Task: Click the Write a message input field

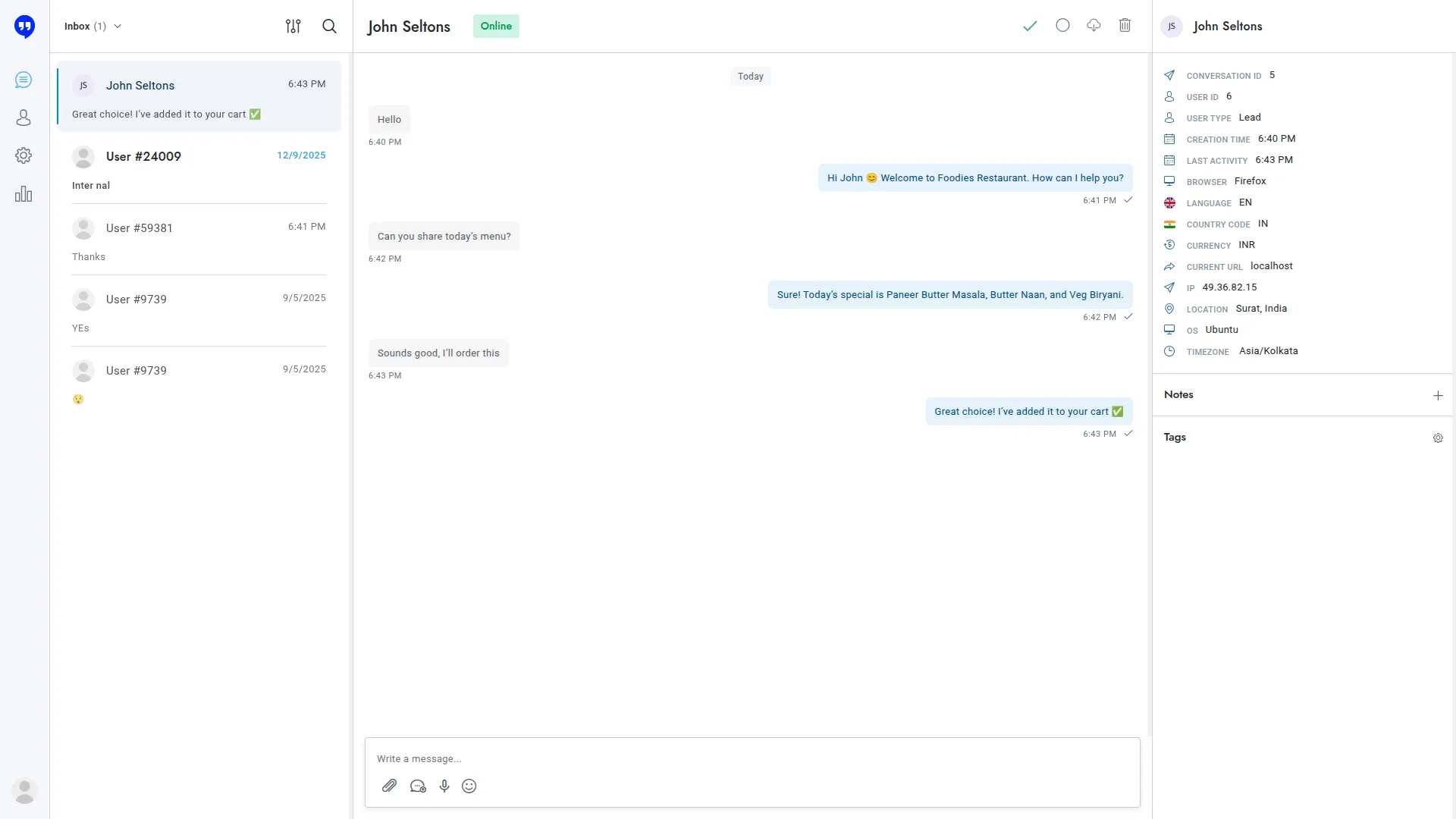Action: (x=751, y=758)
